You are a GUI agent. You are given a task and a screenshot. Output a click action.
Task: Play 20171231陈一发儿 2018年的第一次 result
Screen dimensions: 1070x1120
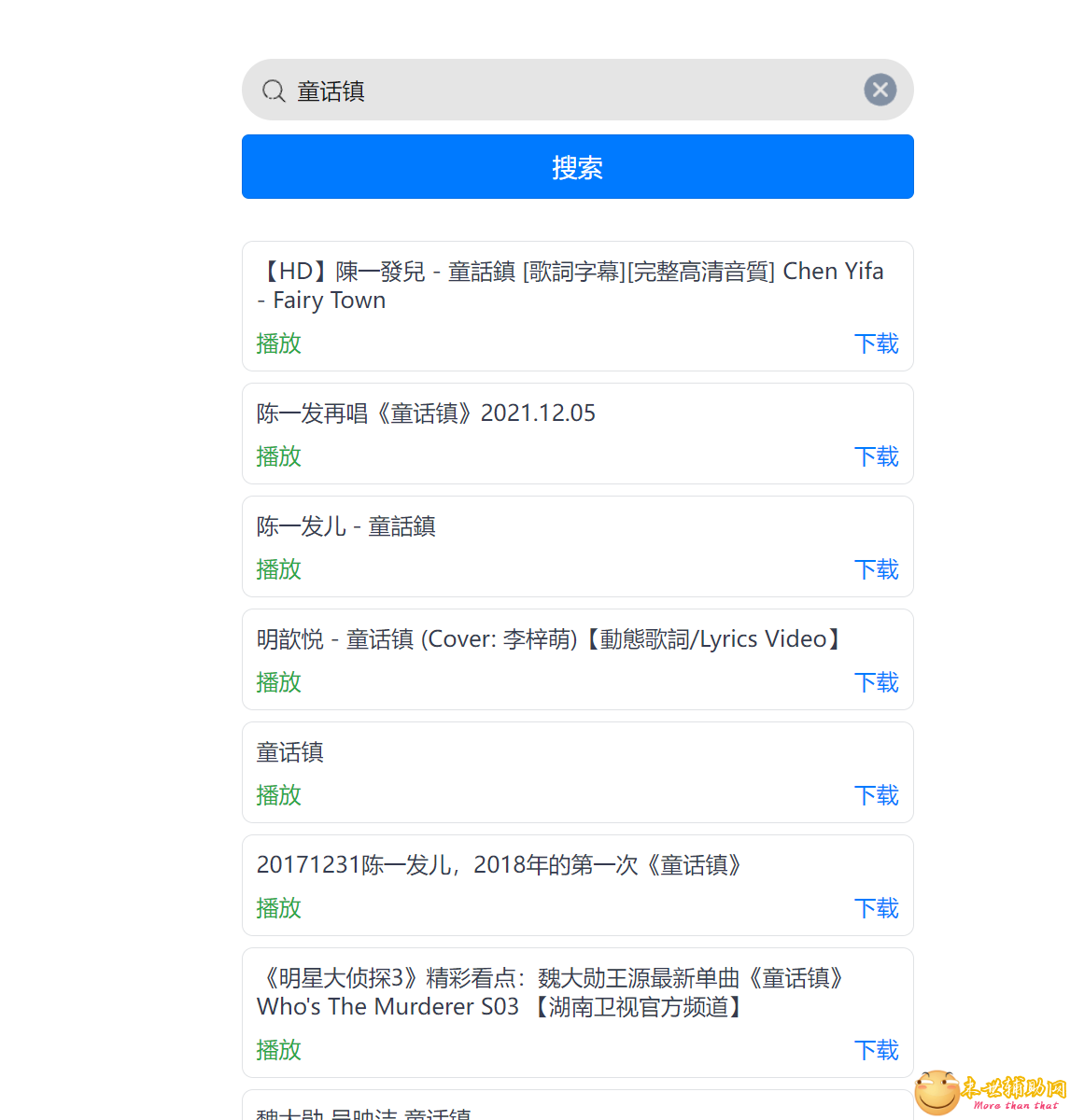point(278,908)
